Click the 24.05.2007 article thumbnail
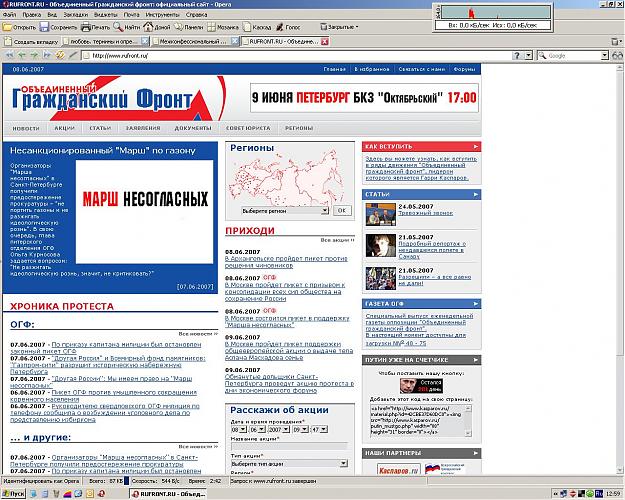The width and height of the screenshot is (625, 500). point(381,215)
